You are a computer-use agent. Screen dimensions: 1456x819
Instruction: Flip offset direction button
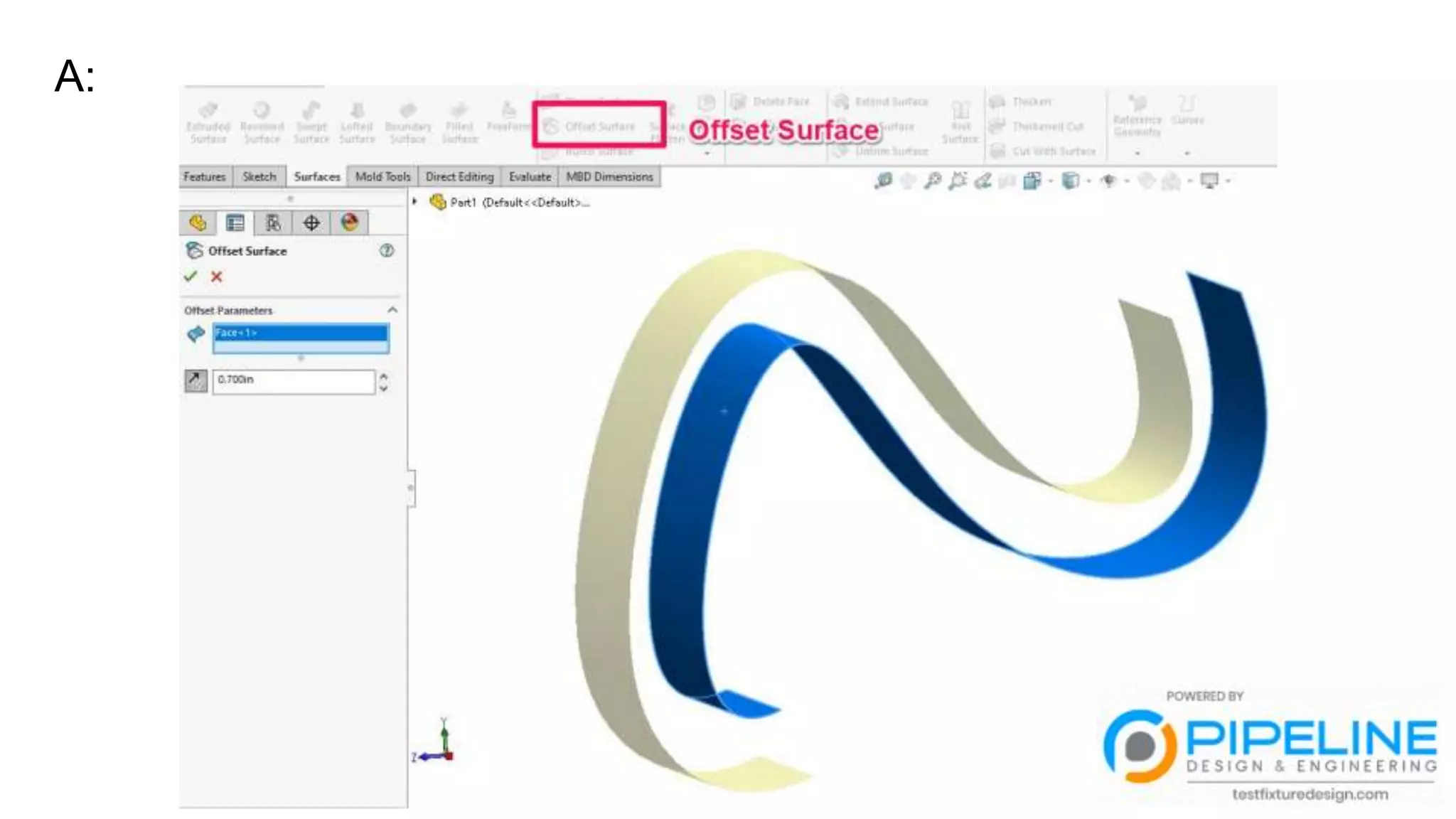196,381
